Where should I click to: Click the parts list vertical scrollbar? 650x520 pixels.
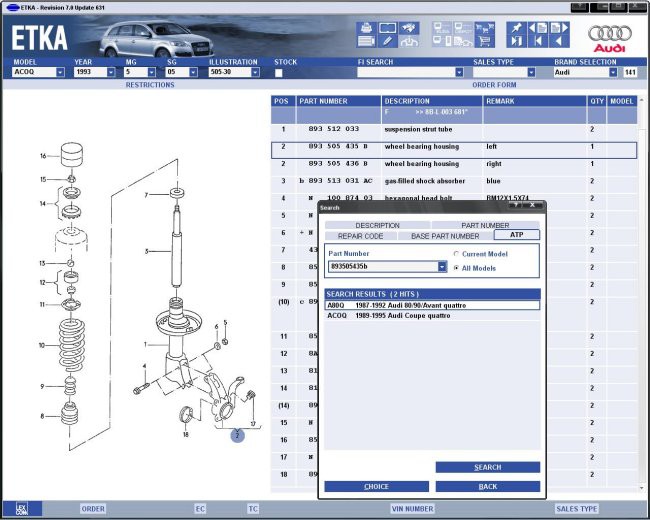pyautogui.click(x=642, y=294)
